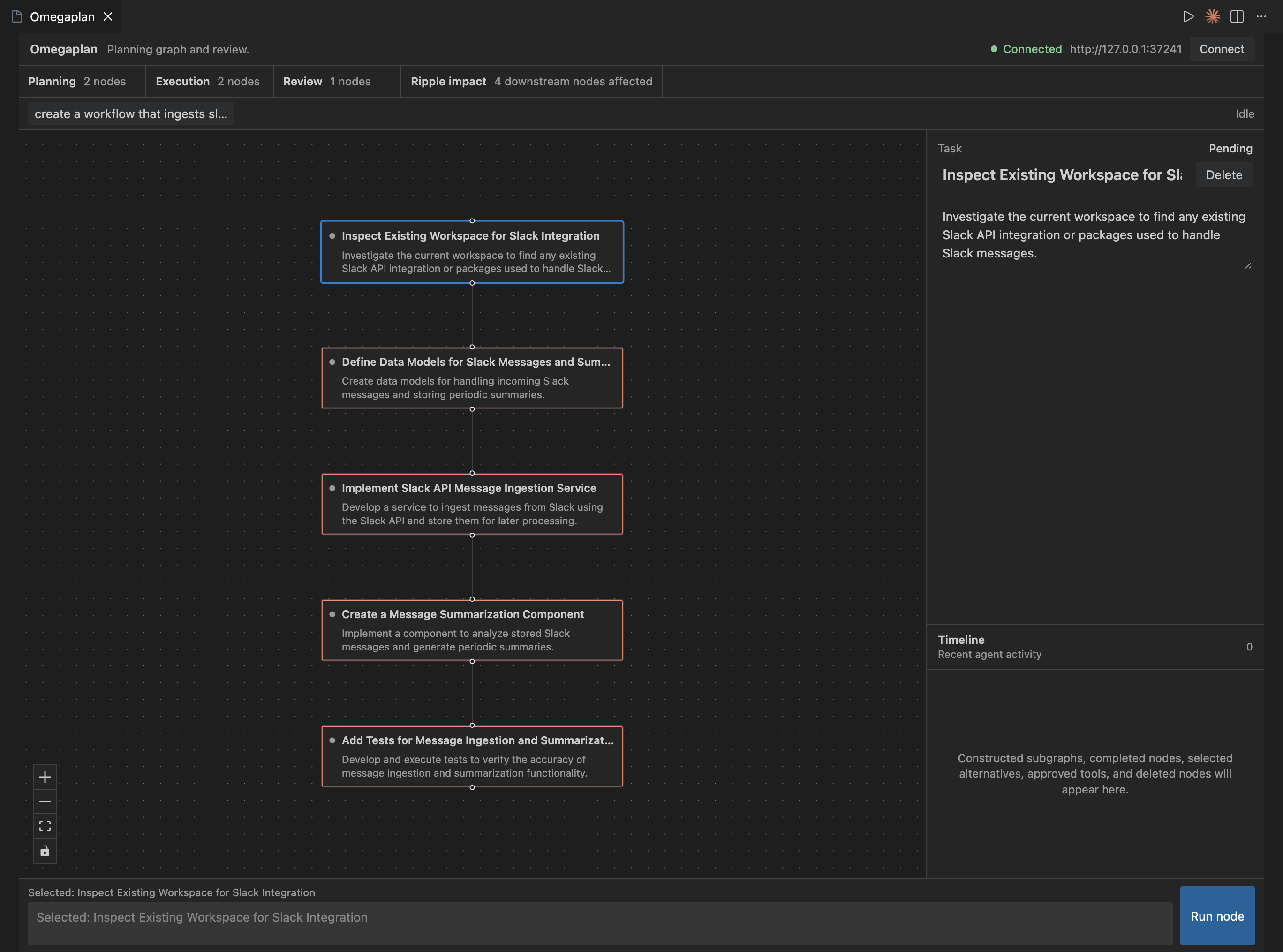Fit the graph to view
The width and height of the screenshot is (1283, 952).
click(45, 826)
